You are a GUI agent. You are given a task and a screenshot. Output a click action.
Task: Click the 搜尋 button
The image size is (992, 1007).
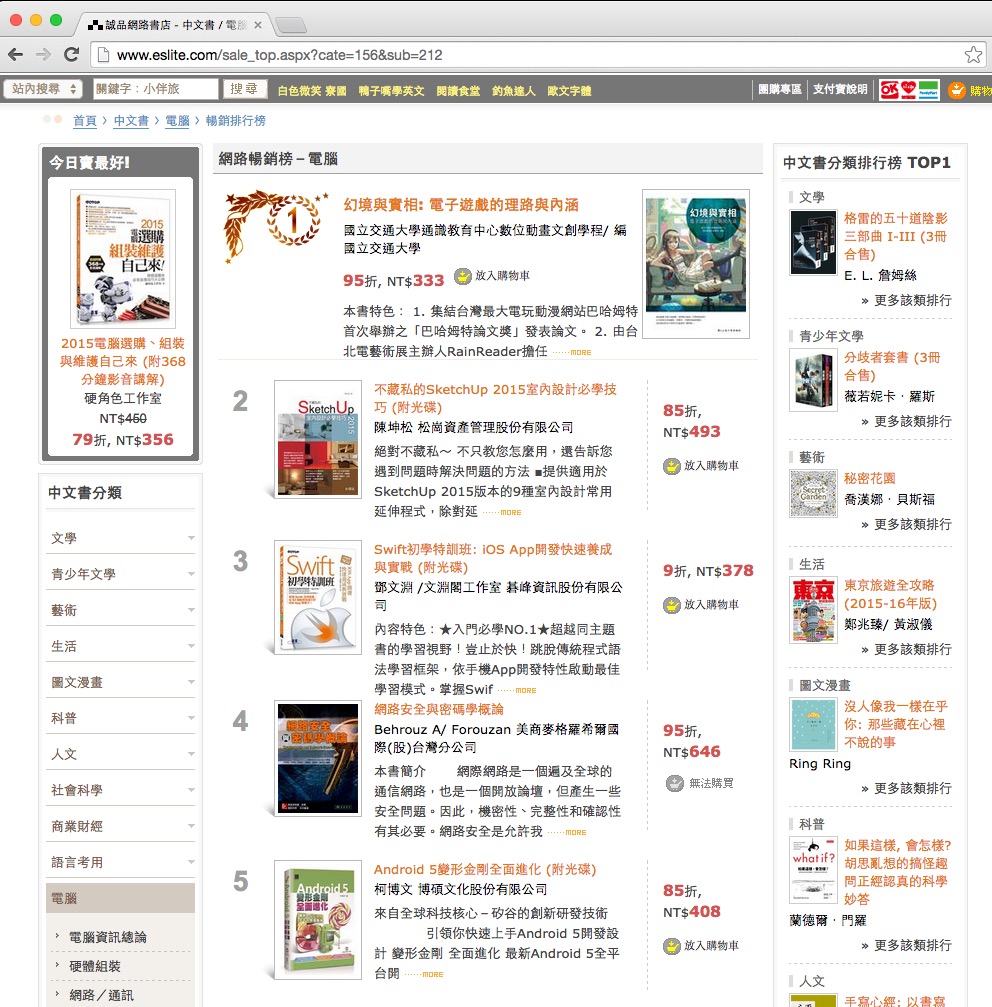pos(245,89)
